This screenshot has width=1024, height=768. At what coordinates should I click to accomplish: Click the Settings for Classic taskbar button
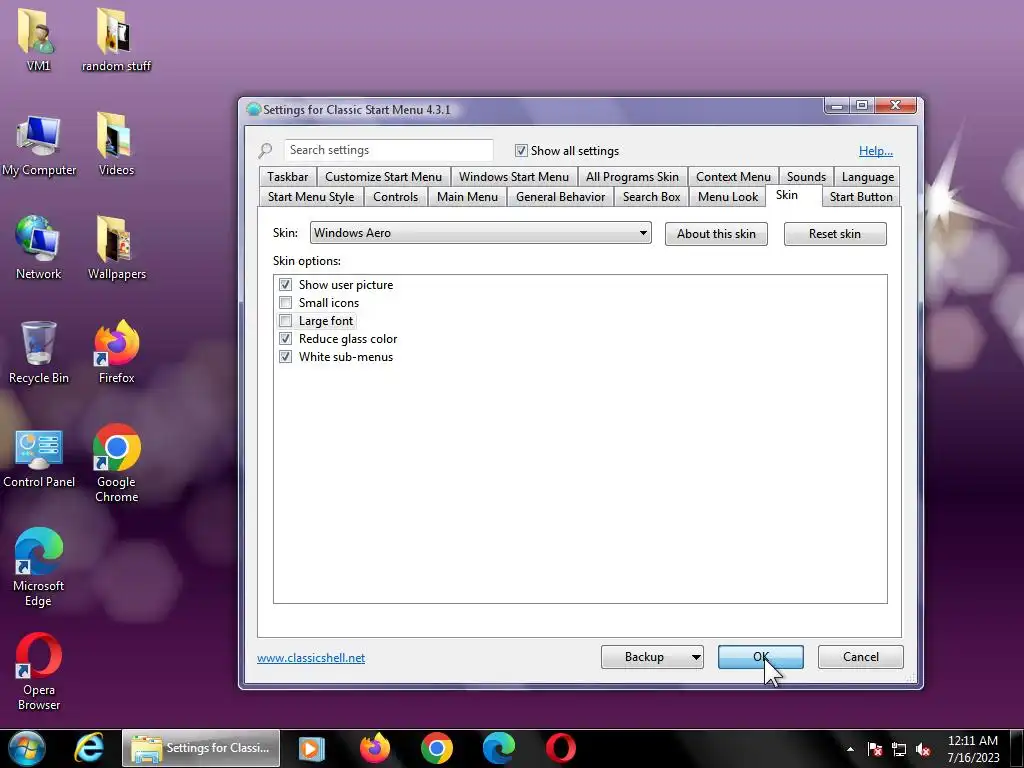200,748
